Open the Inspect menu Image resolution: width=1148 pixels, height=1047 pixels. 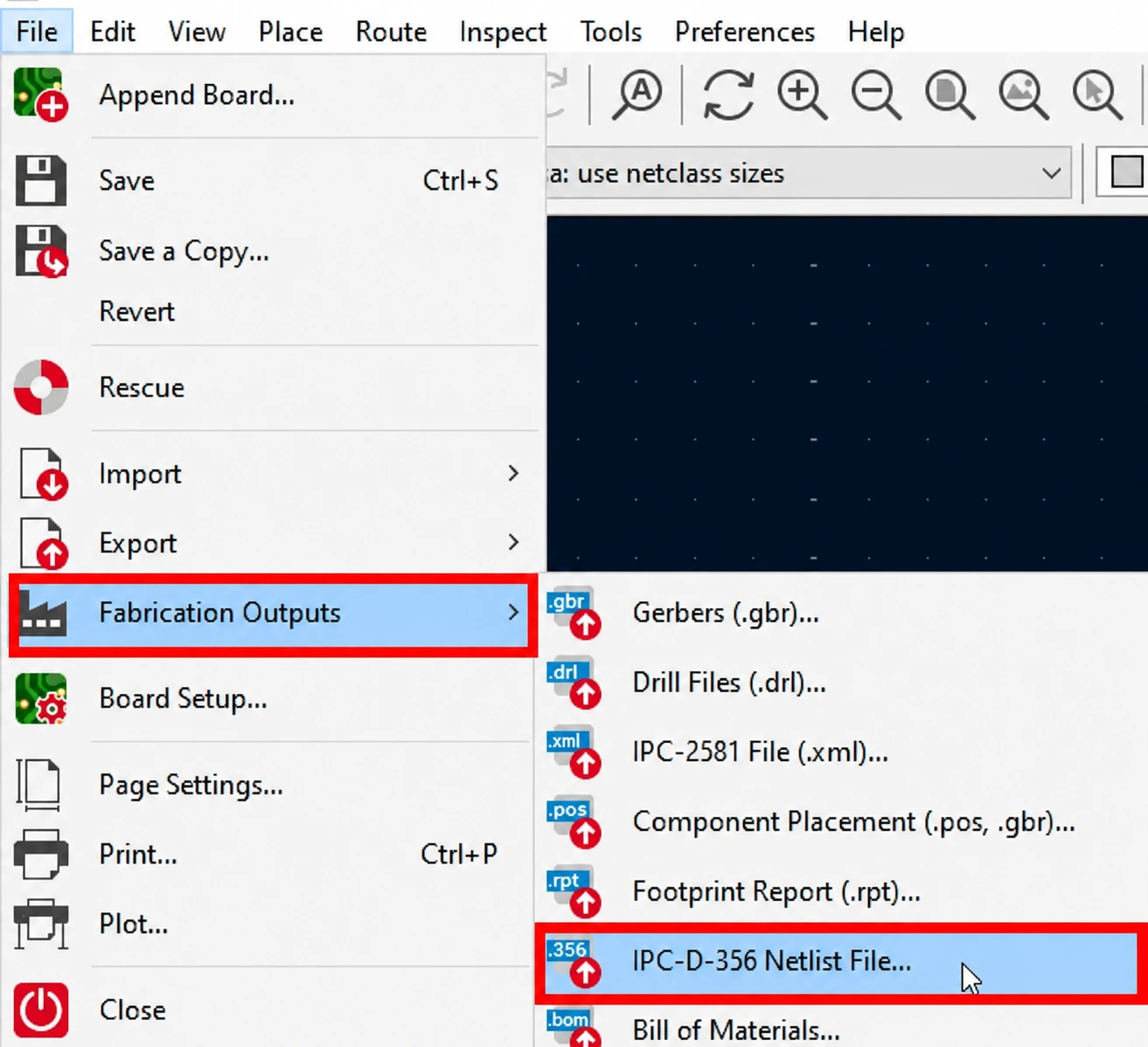503,31
